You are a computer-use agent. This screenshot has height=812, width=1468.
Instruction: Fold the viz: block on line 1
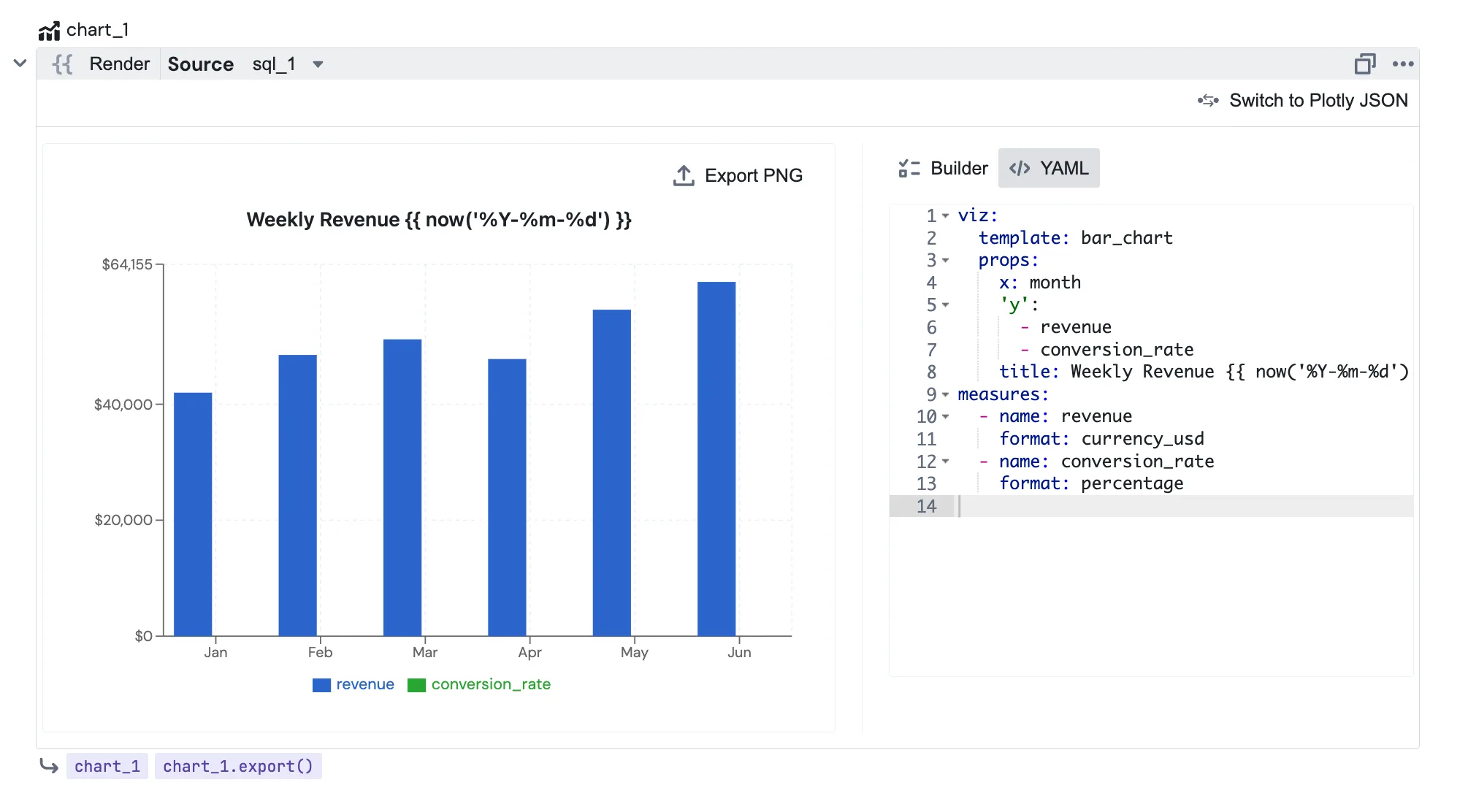[945, 216]
